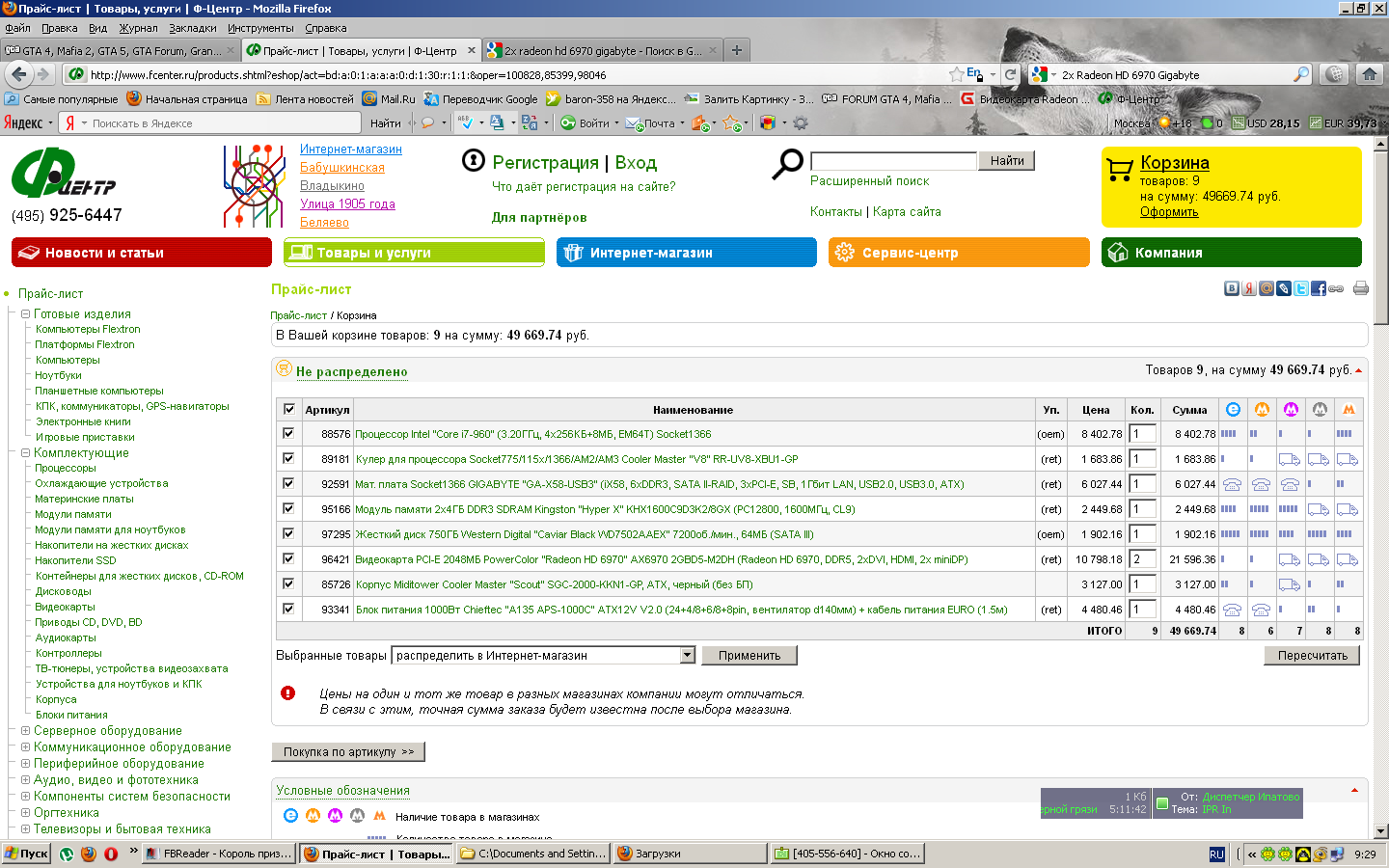The width and height of the screenshot is (1389, 868).
Task: Click the Firefox icon in quick launch
Action: coord(89,854)
